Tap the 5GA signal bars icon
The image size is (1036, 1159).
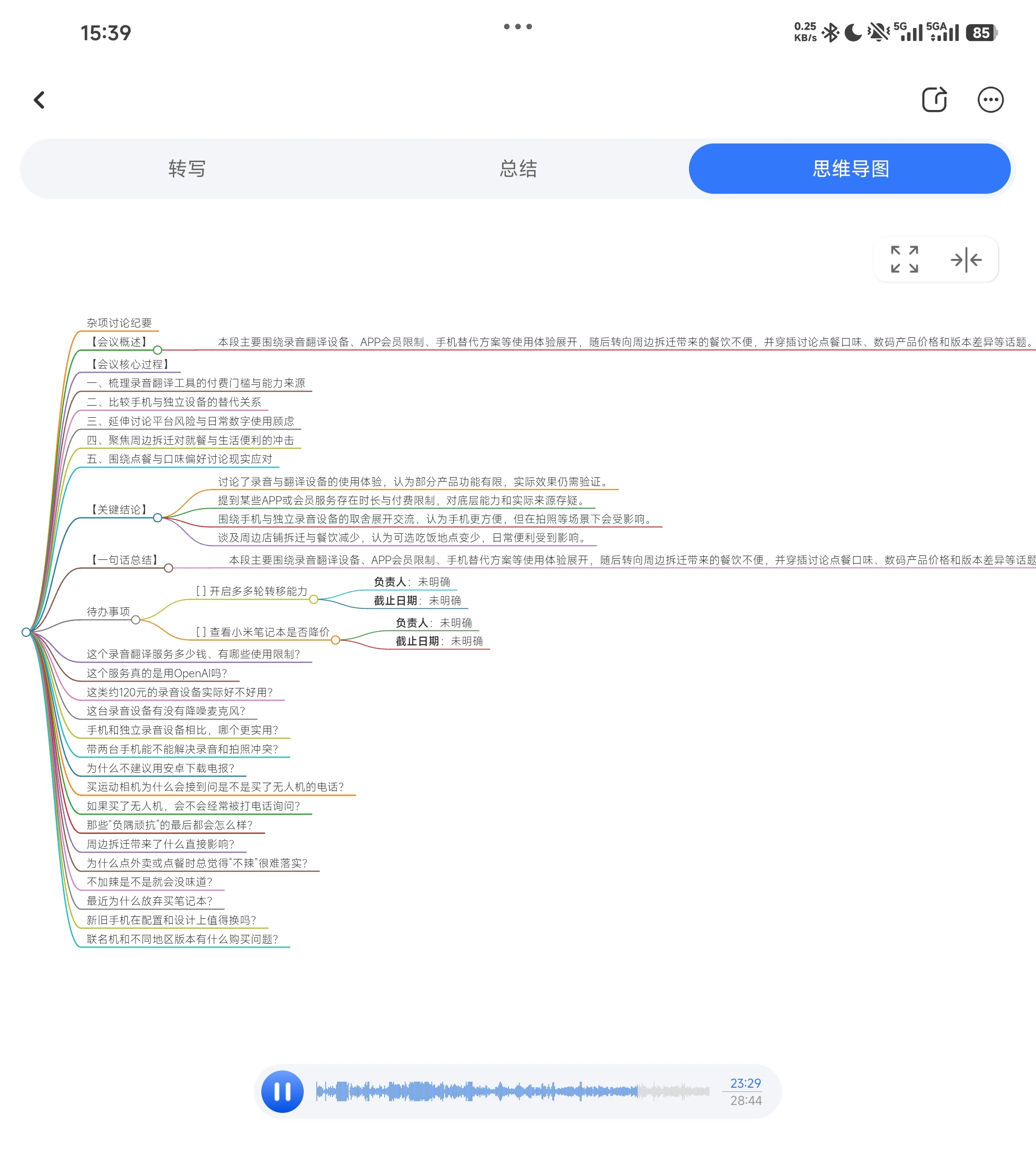click(x=943, y=32)
